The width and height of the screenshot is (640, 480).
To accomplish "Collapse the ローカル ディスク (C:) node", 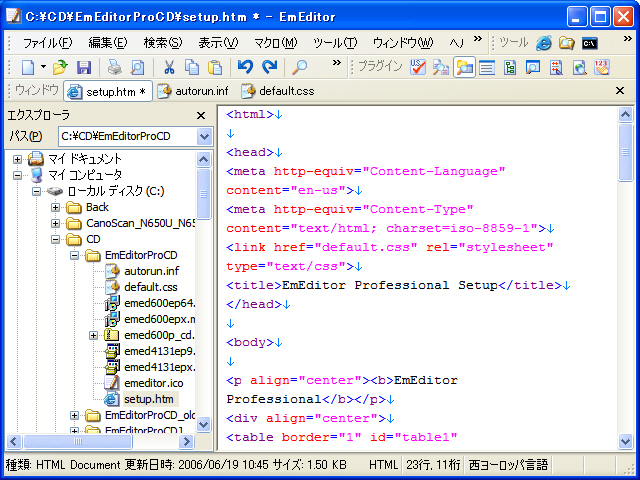I will (x=36, y=191).
